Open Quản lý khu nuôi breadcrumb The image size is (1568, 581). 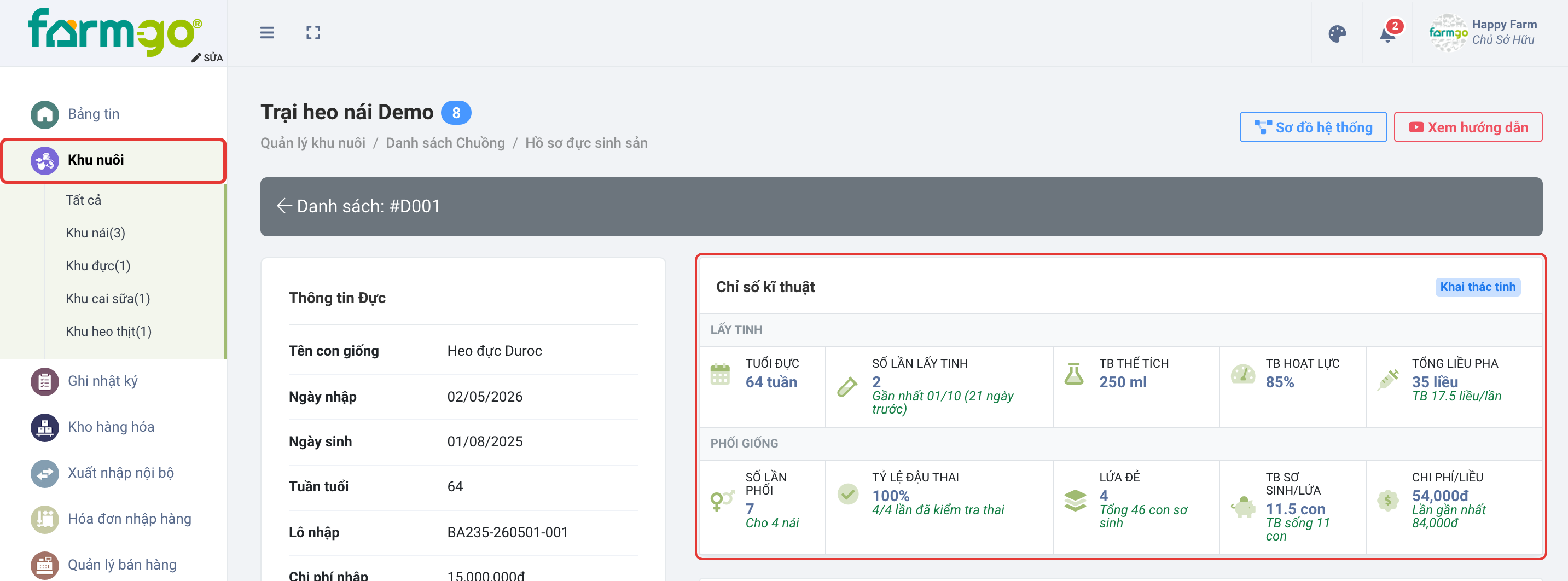pyautogui.click(x=313, y=143)
